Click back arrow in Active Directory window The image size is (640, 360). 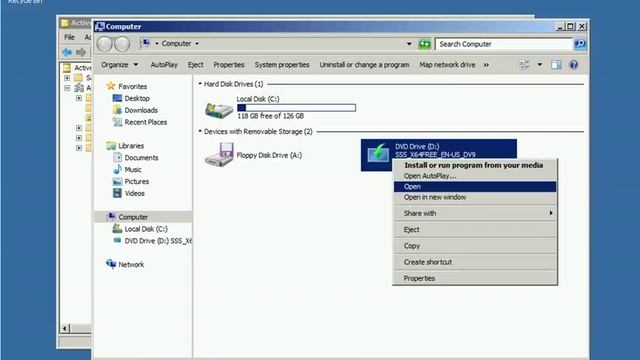(x=67, y=52)
